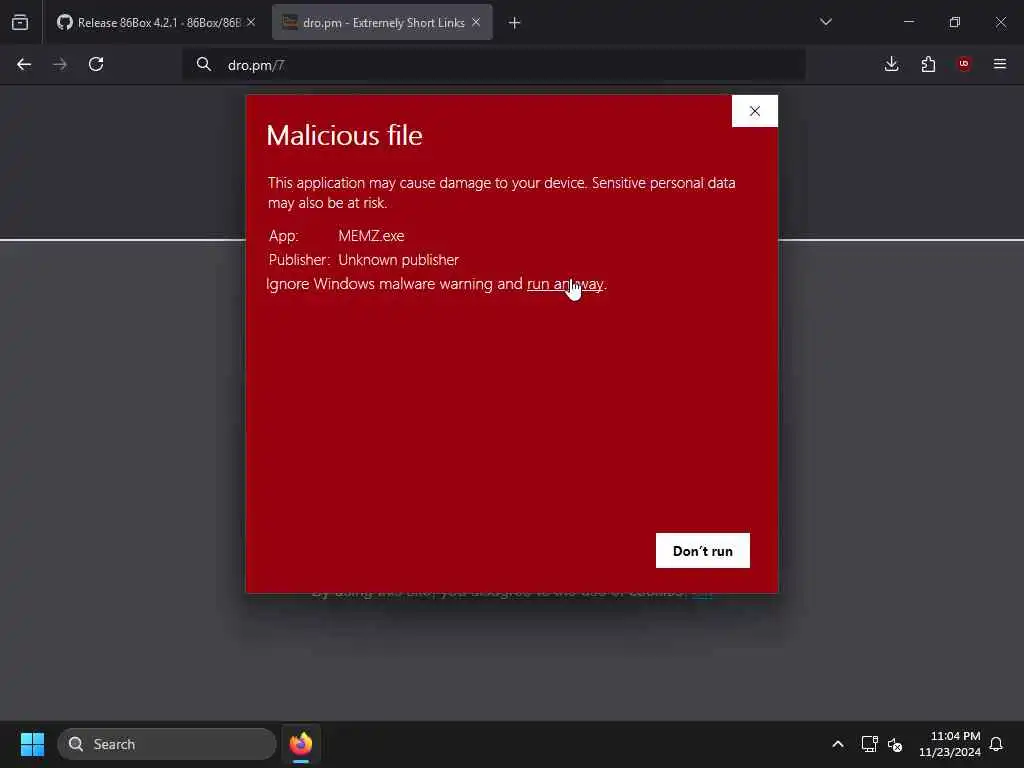Switch to dro.pm Extremely Short Links tab

pos(382,23)
